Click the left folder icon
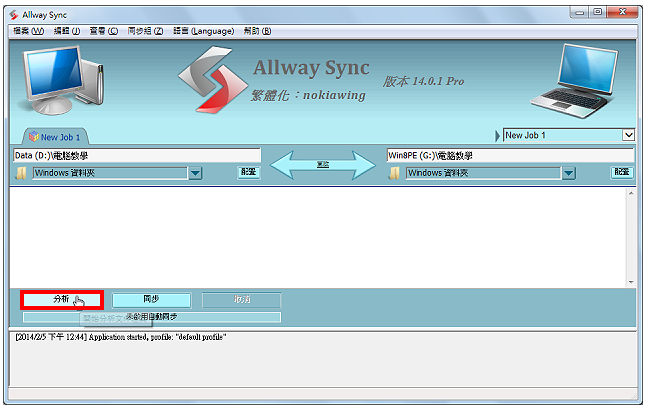This screenshot has height=408, width=653. [x=21, y=173]
